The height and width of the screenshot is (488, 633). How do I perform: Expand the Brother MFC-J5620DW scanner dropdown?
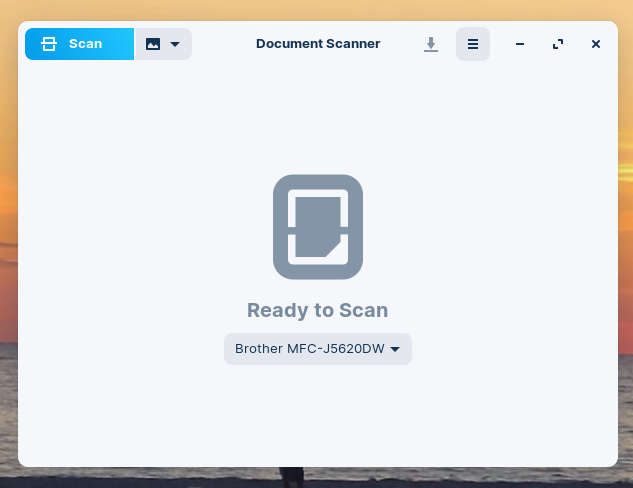(x=318, y=349)
